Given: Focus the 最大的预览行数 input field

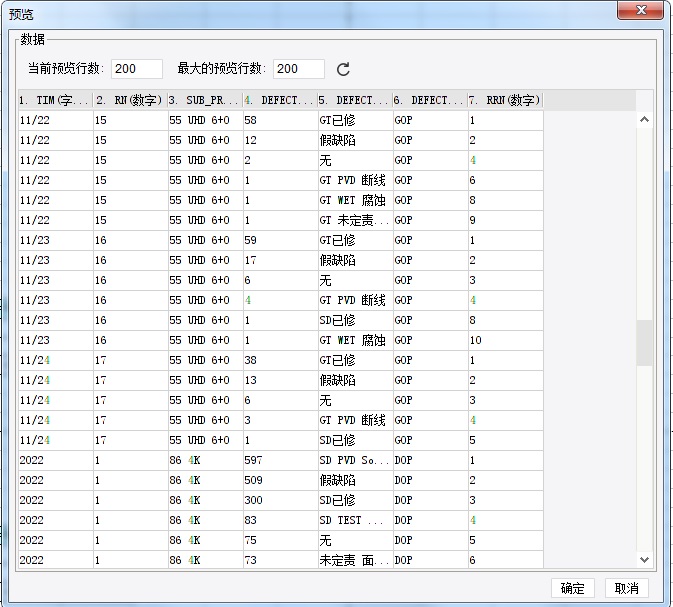Looking at the screenshot, I should [x=299, y=69].
